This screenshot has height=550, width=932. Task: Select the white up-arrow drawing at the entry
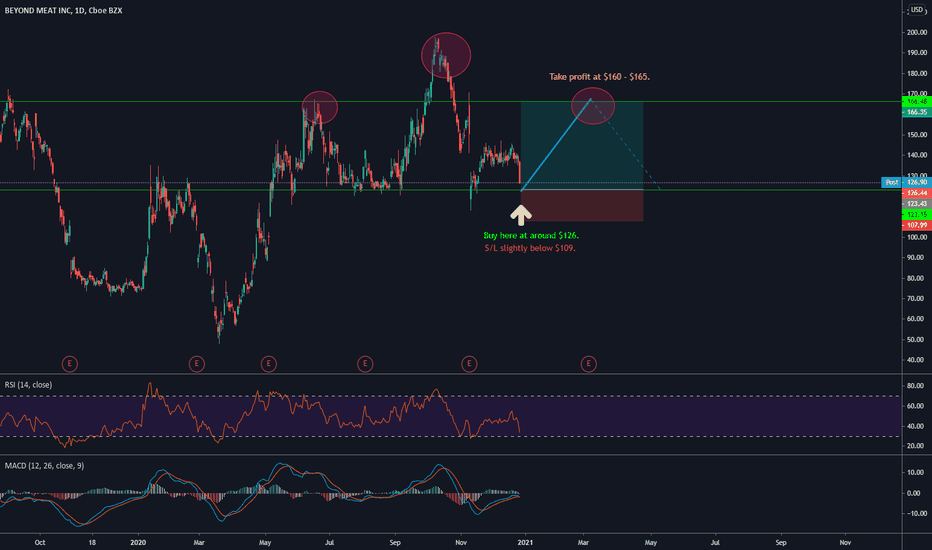point(521,215)
